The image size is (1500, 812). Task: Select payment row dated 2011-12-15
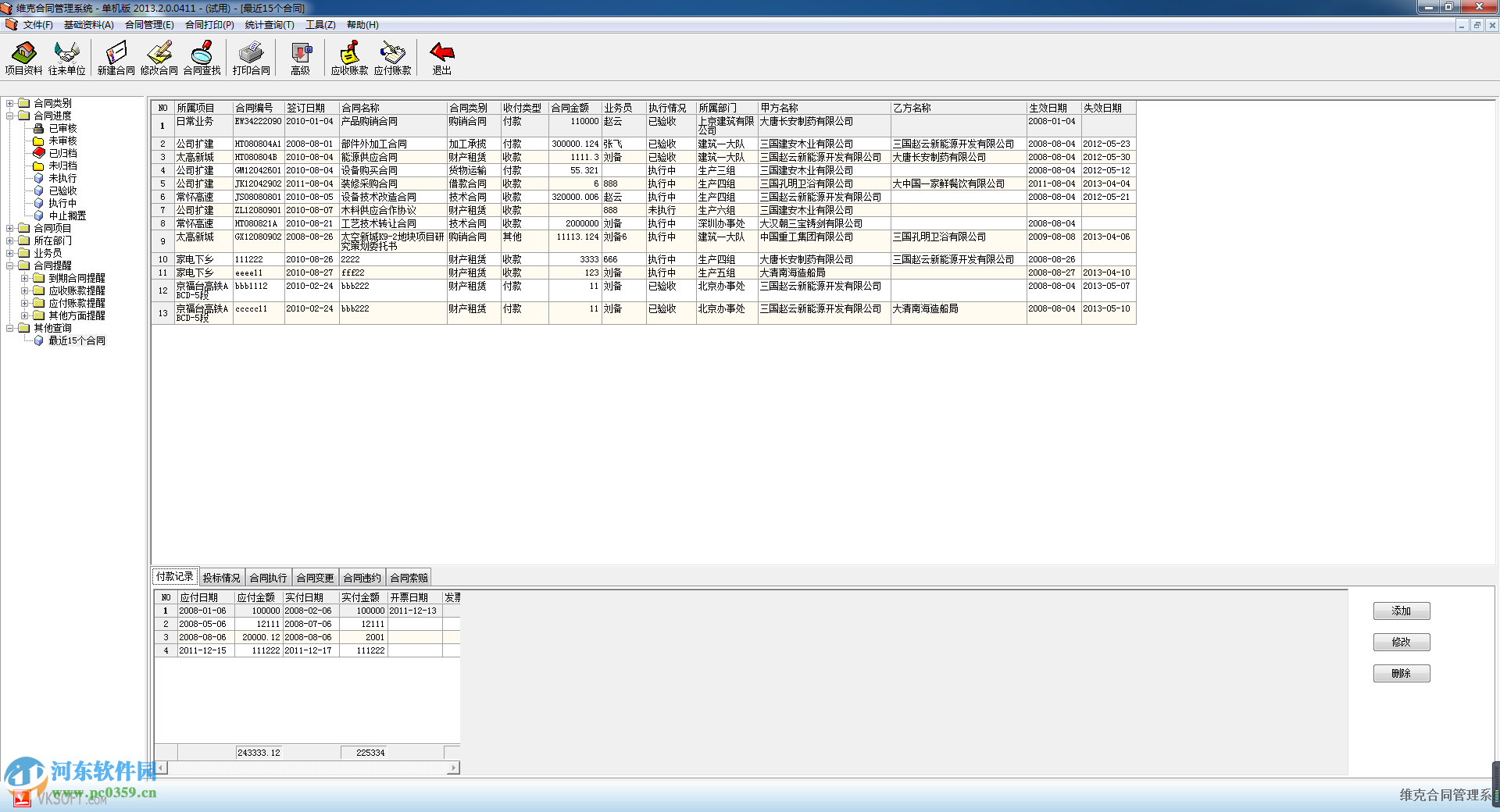pos(307,650)
